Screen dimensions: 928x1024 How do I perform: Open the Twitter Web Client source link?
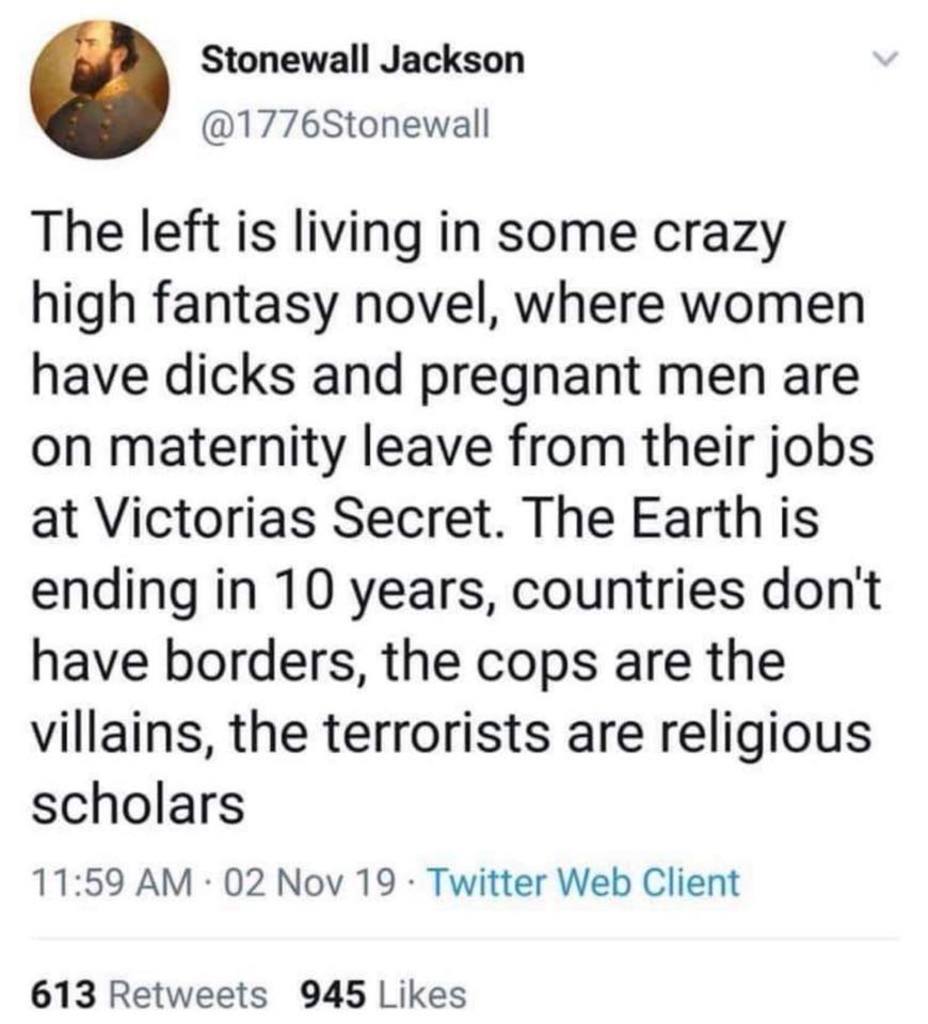(x=583, y=883)
